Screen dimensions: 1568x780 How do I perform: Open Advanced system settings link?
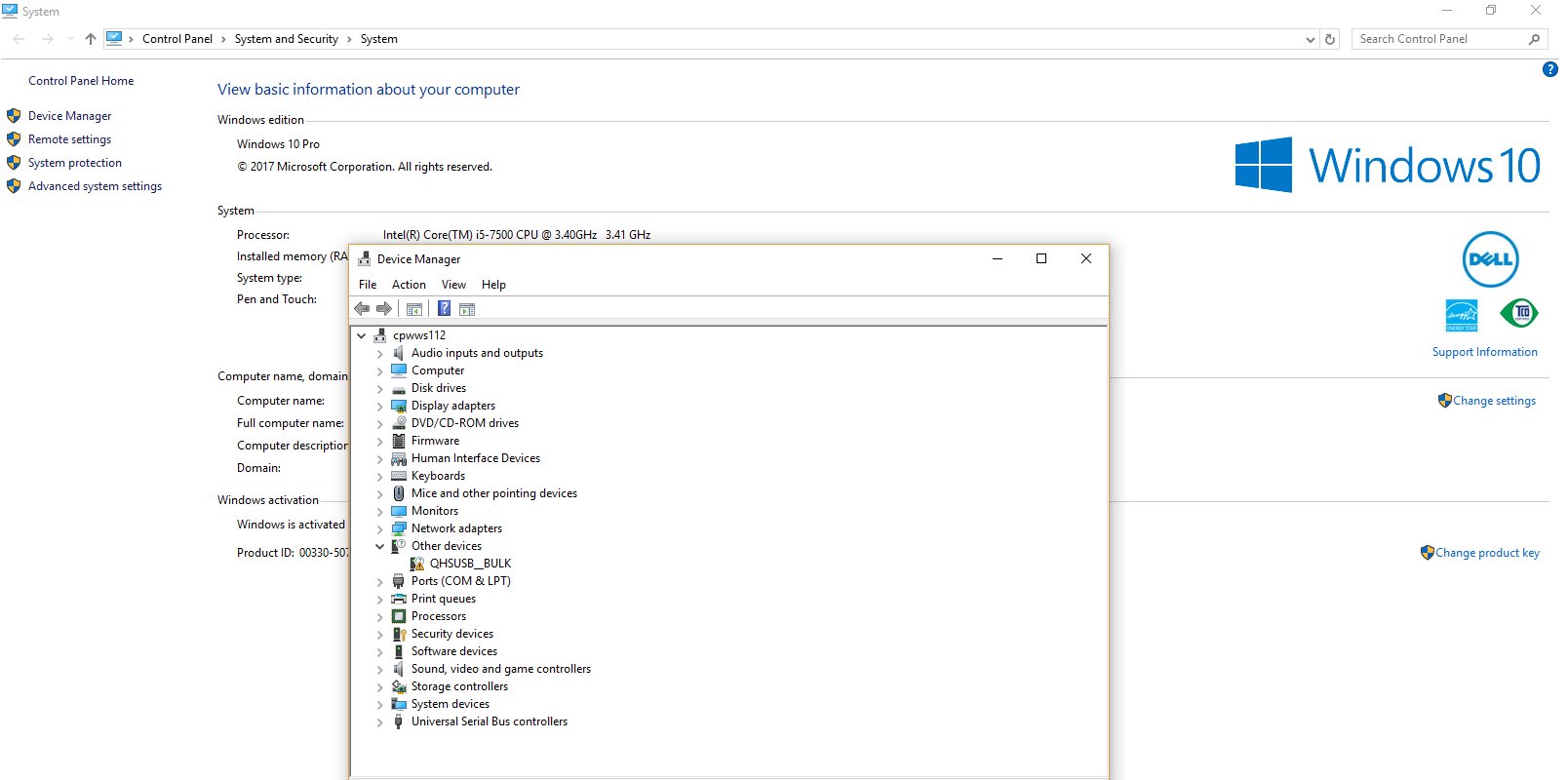(95, 186)
